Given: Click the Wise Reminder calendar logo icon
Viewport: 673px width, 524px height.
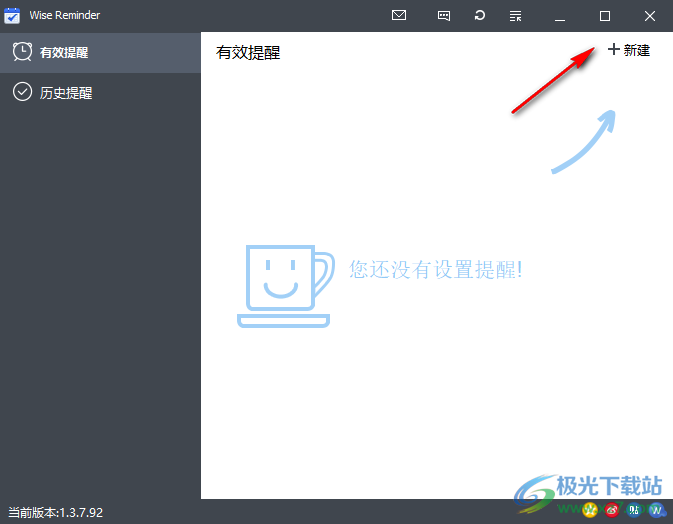Looking at the screenshot, I should 13,16.
